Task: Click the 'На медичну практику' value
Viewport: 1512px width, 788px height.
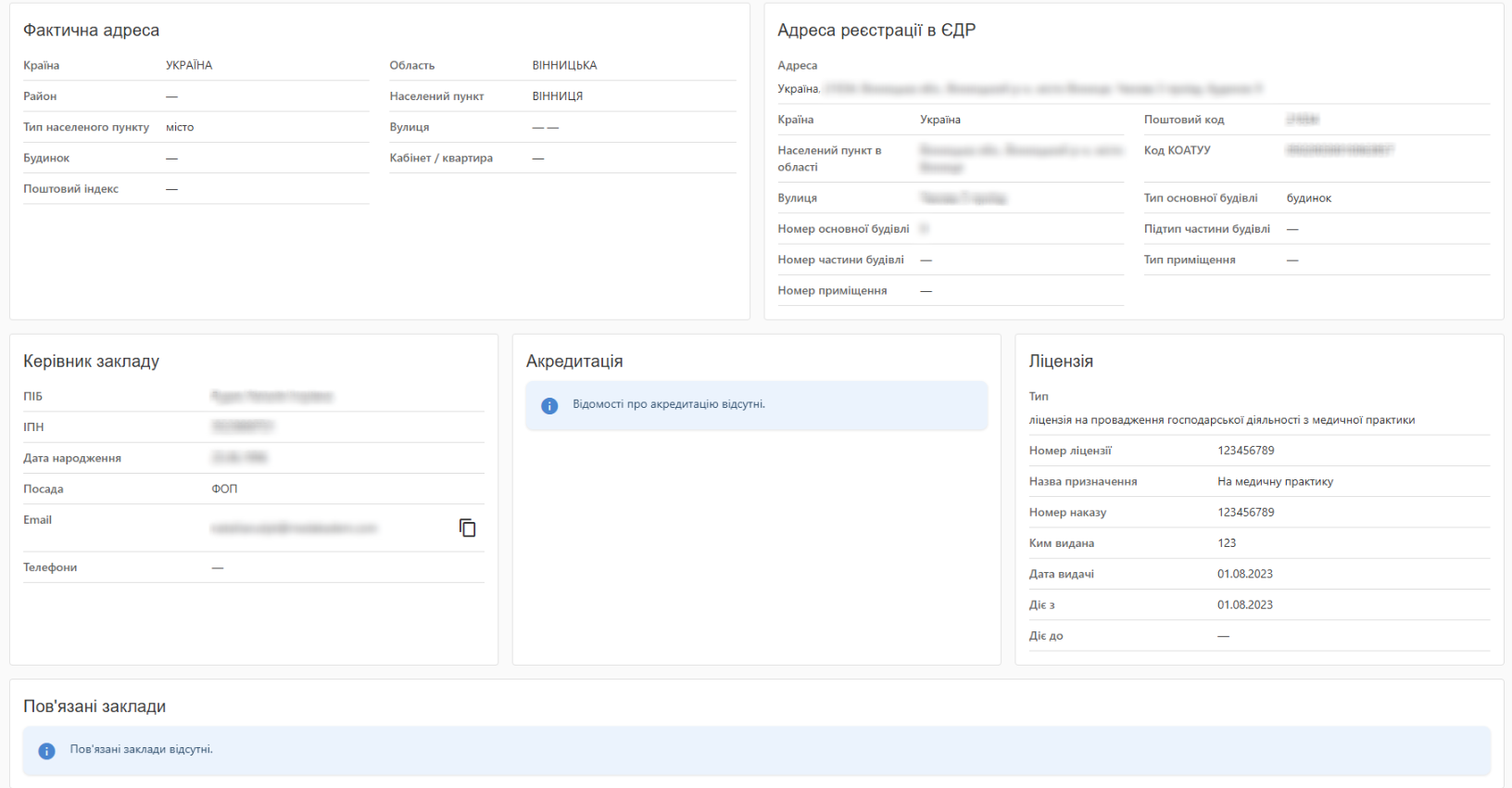Action: [1275, 481]
